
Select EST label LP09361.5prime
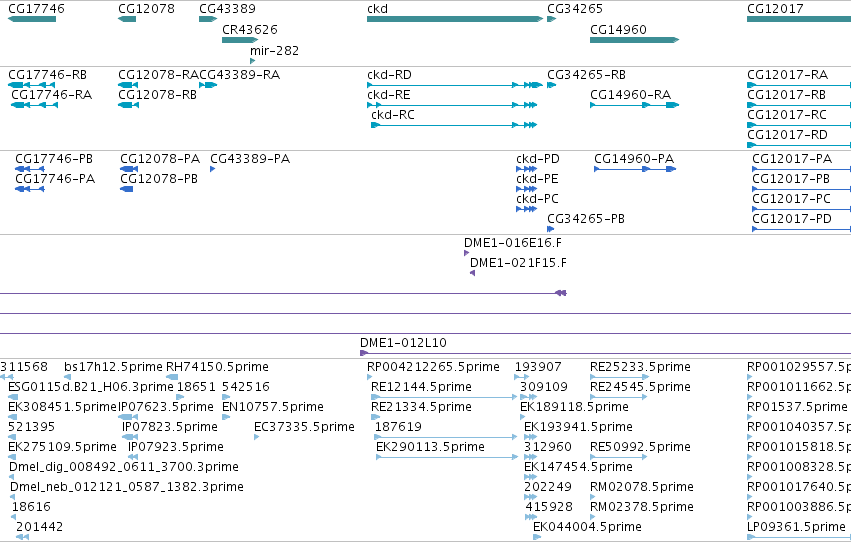(796, 527)
